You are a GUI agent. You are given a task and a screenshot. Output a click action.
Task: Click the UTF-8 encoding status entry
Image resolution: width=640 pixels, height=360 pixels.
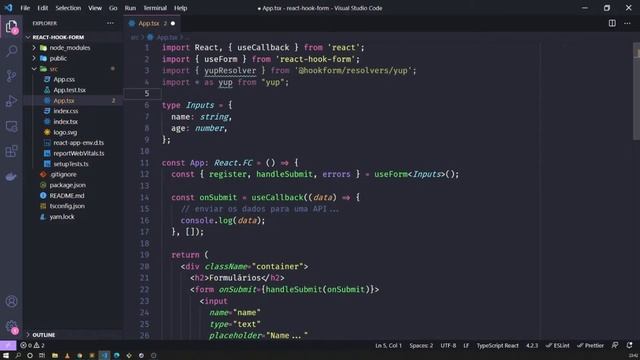pos(448,345)
